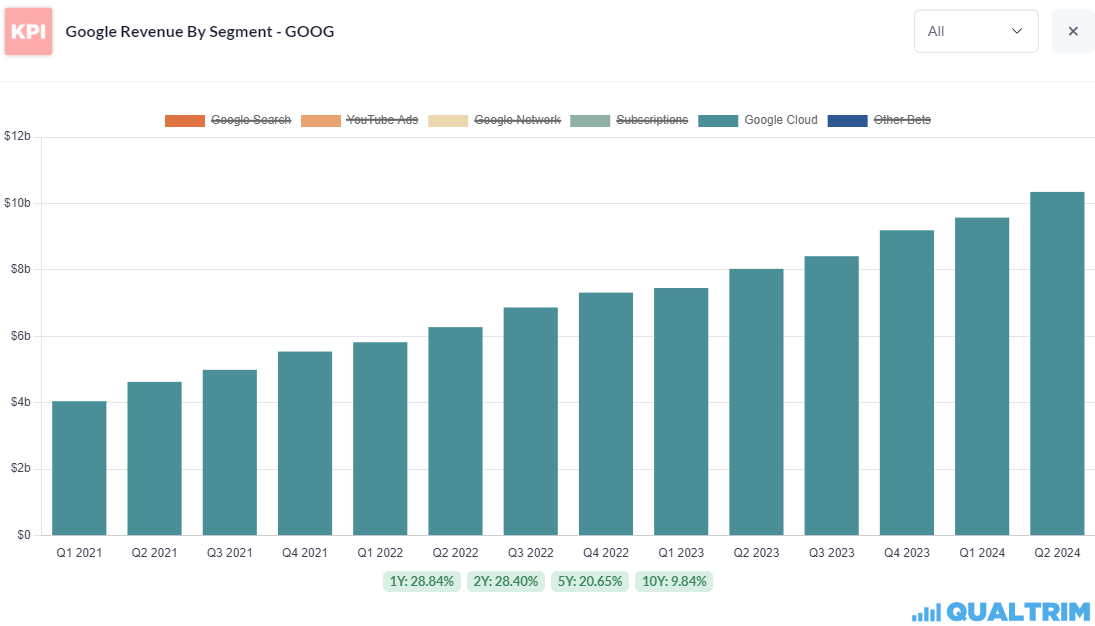1095x626 pixels.
Task: Open the All time-range dropdown
Action: click(x=976, y=31)
